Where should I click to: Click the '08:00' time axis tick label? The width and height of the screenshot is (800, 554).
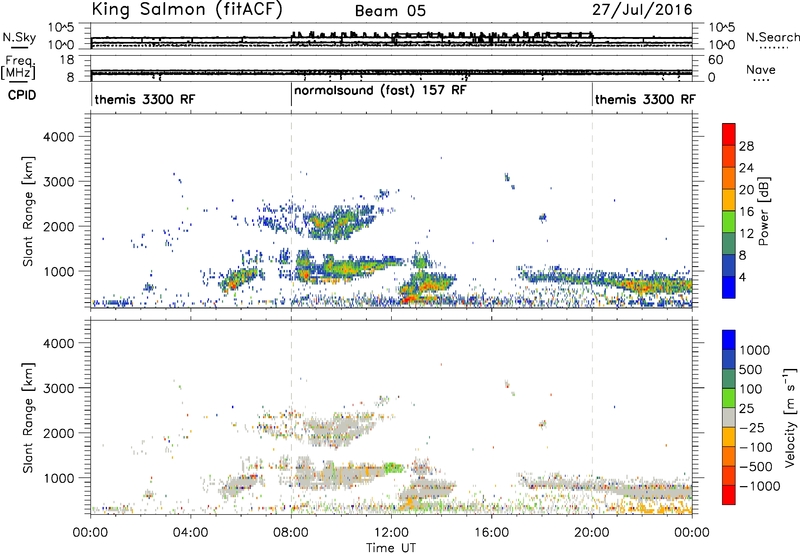(291, 533)
